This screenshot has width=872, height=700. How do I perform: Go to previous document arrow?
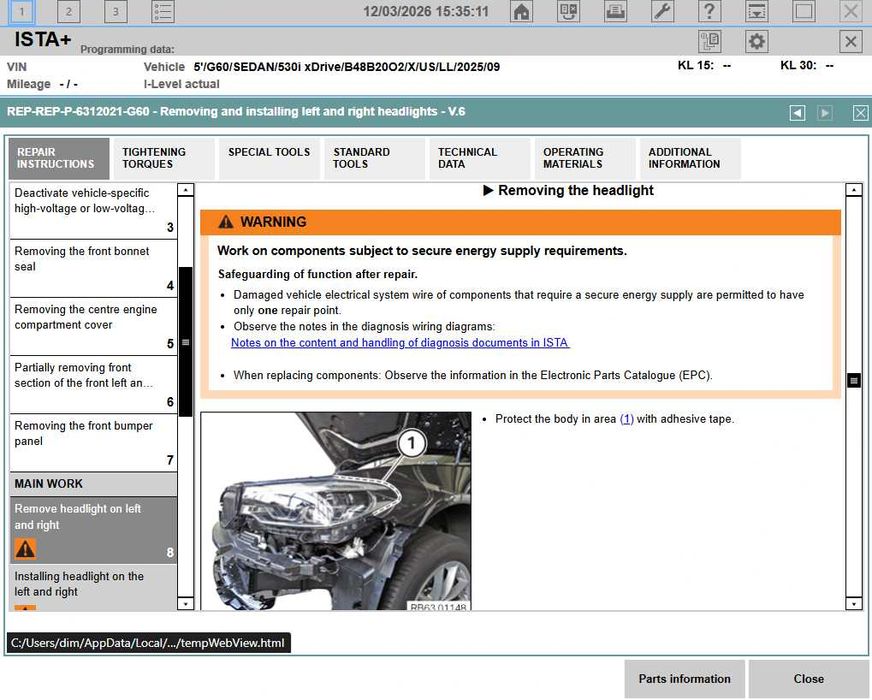pyautogui.click(x=797, y=113)
